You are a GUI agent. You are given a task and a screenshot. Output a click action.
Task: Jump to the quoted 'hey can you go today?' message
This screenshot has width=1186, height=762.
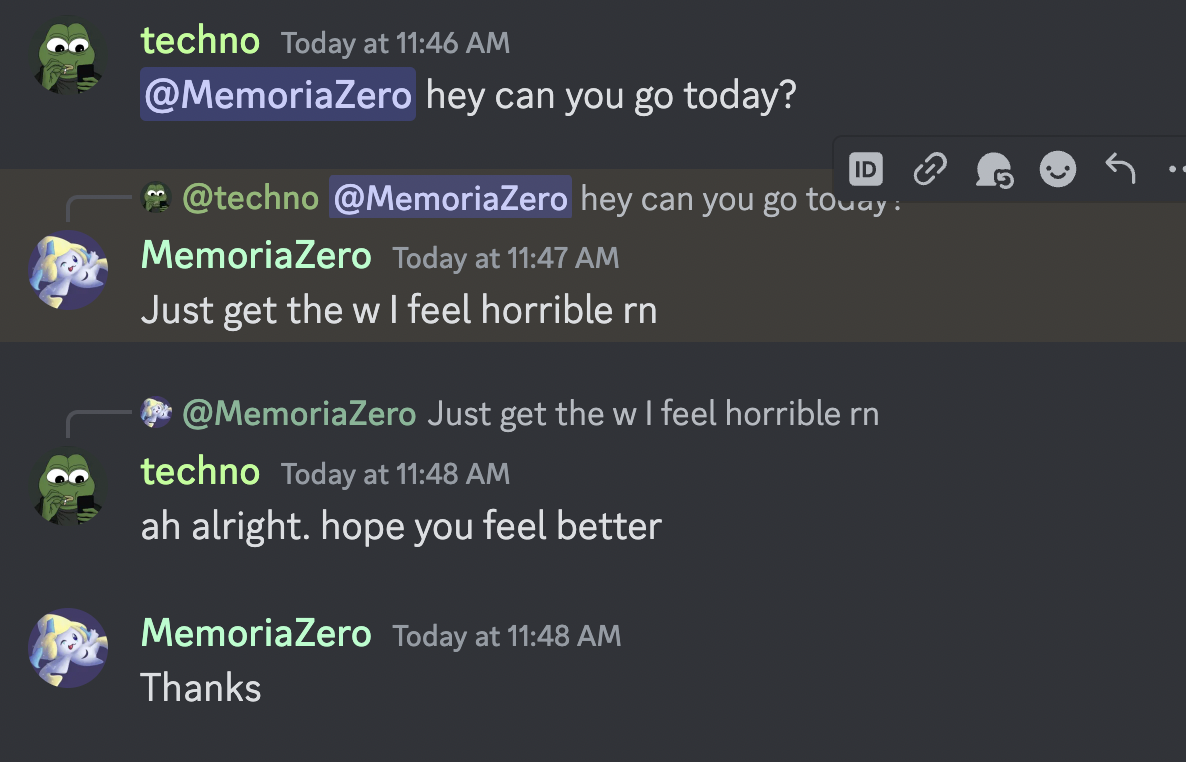click(x=700, y=199)
